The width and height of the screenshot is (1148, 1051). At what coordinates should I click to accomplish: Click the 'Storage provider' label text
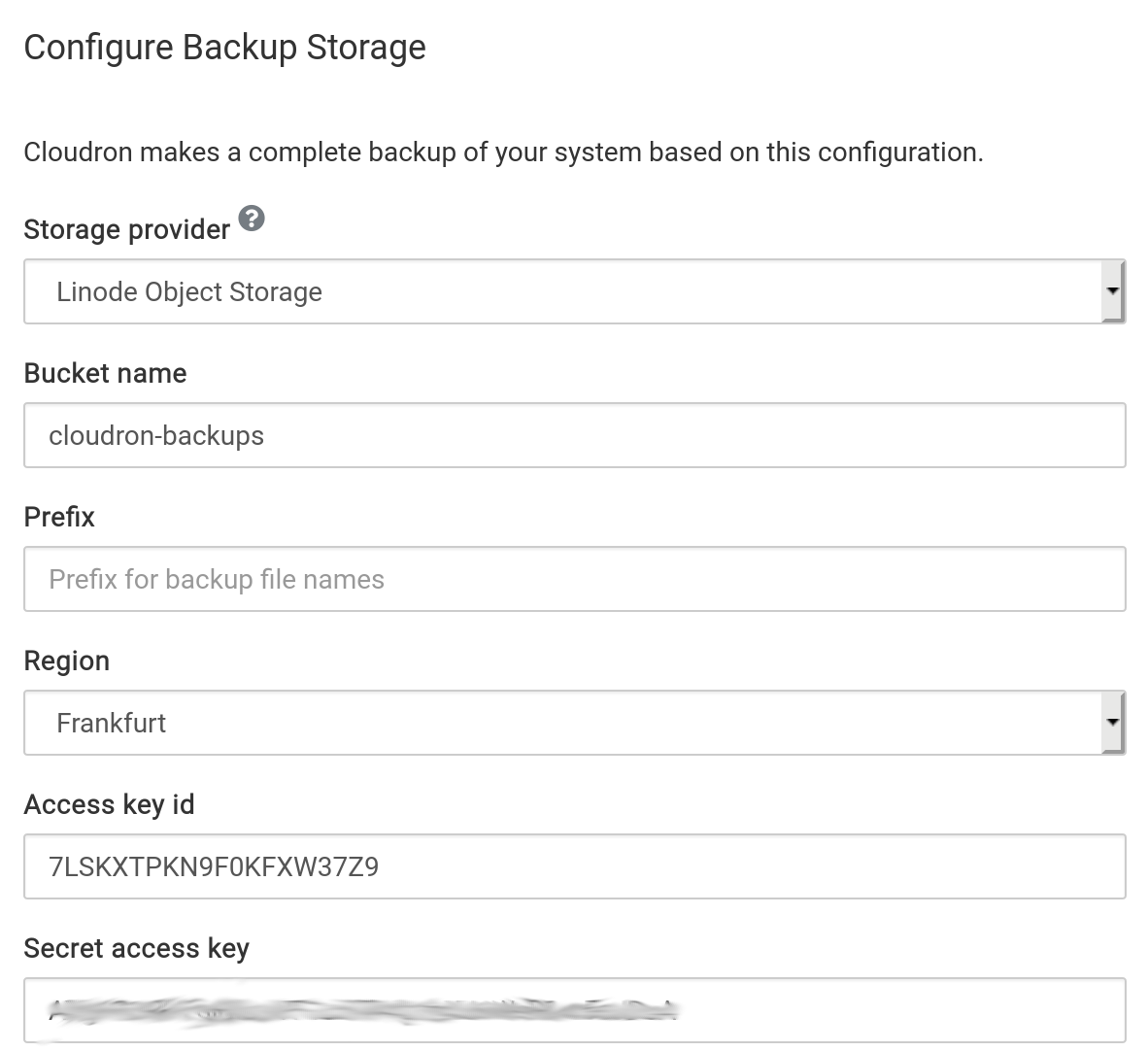pyautogui.click(x=126, y=229)
